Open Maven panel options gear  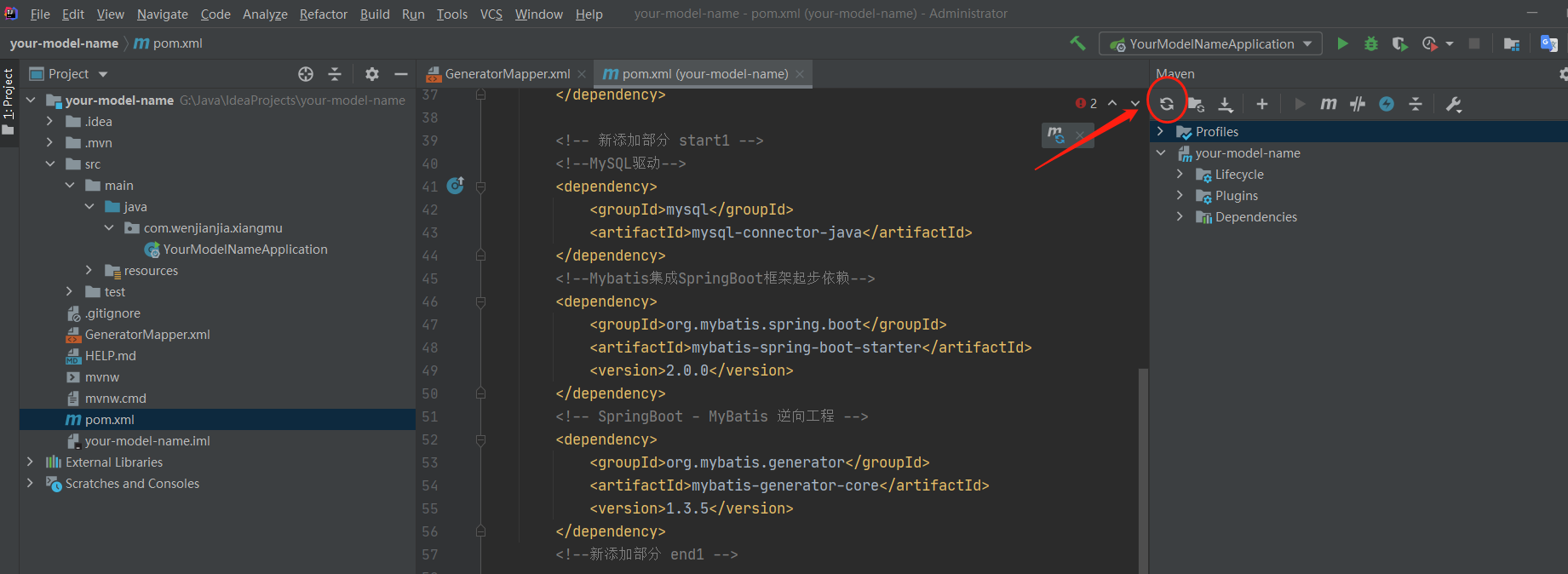(x=1563, y=74)
